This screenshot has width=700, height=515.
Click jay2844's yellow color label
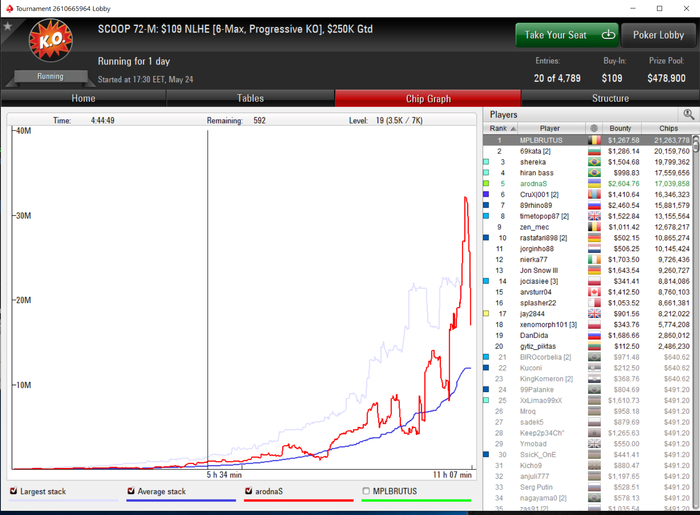pos(486,314)
